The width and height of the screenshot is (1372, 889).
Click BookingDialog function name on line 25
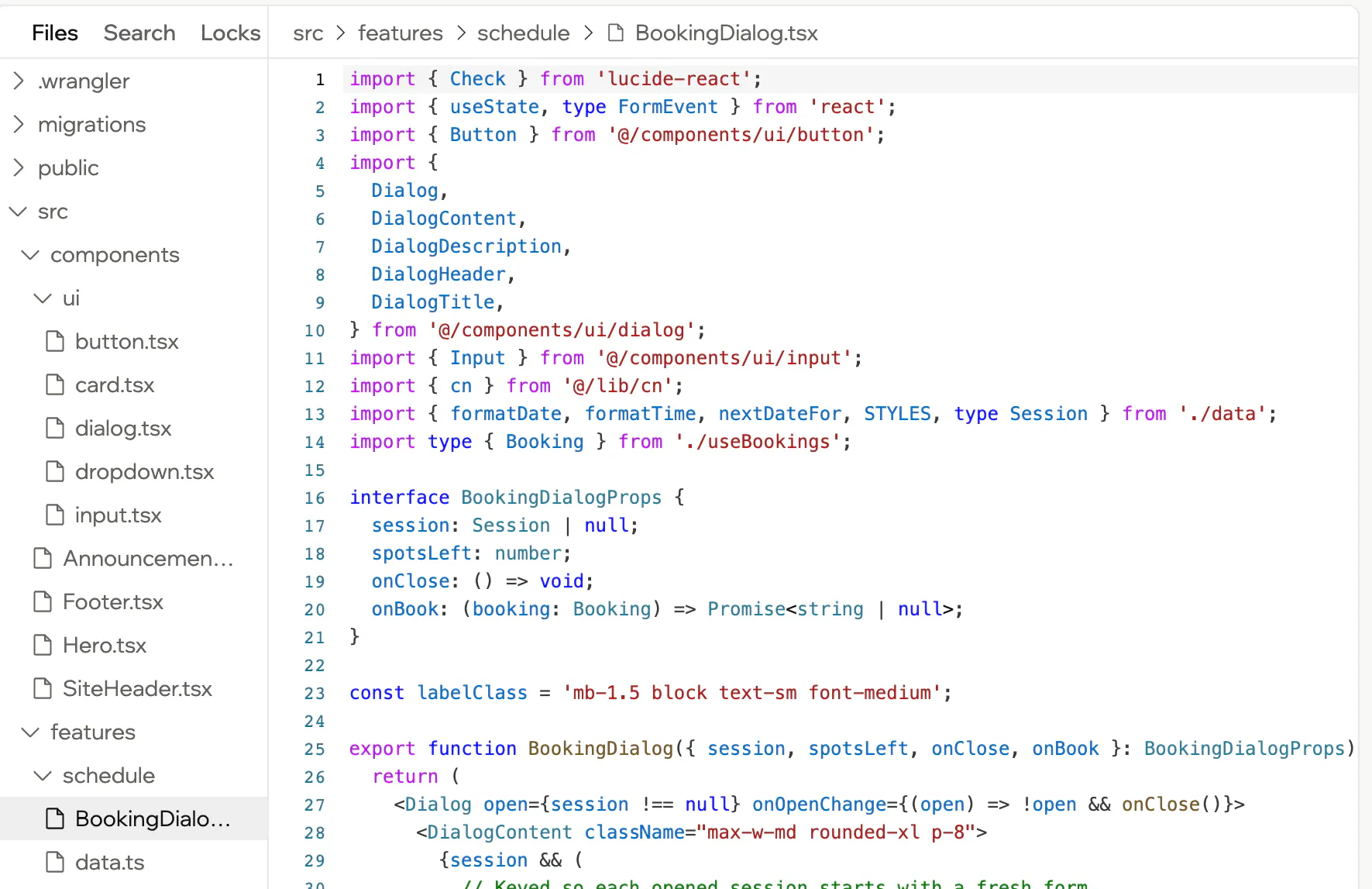coord(600,749)
